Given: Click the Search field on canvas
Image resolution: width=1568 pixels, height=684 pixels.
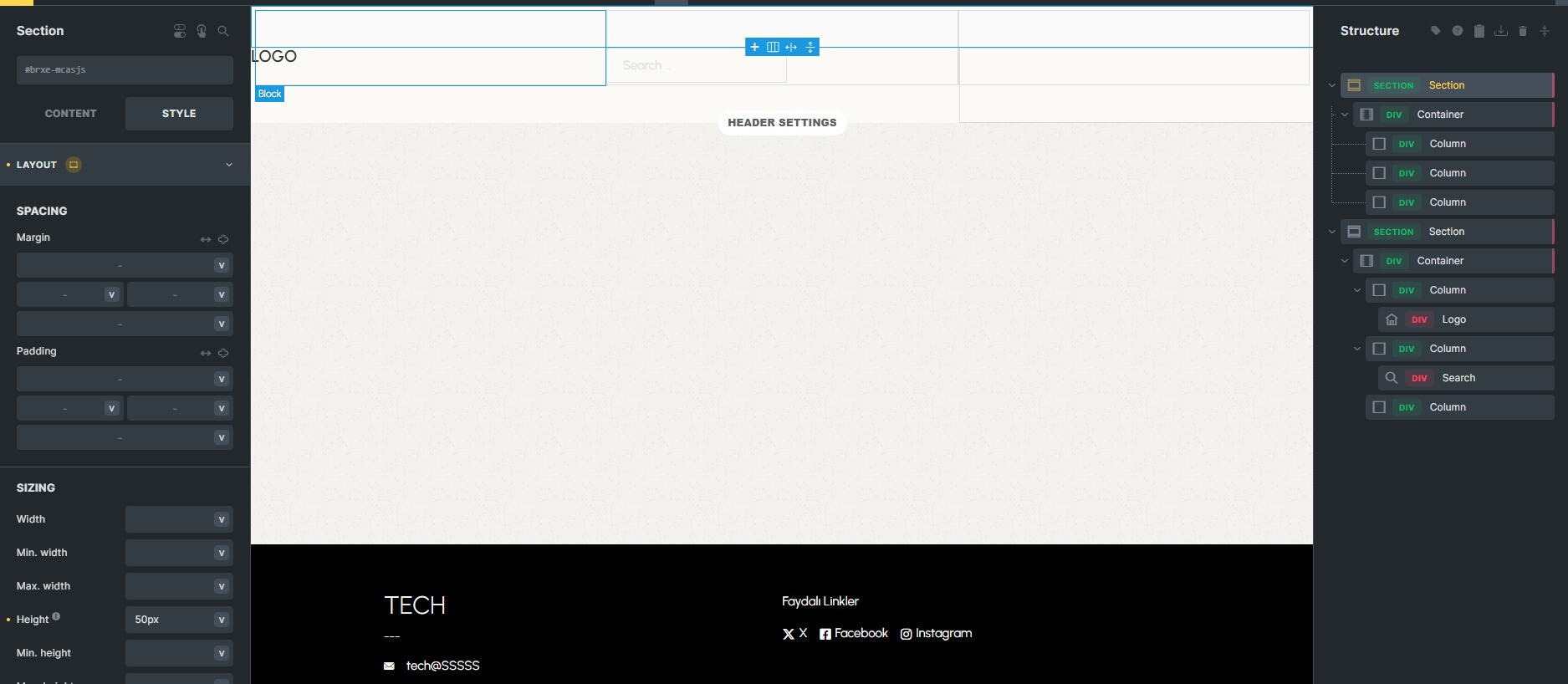Looking at the screenshot, I should coord(697,65).
